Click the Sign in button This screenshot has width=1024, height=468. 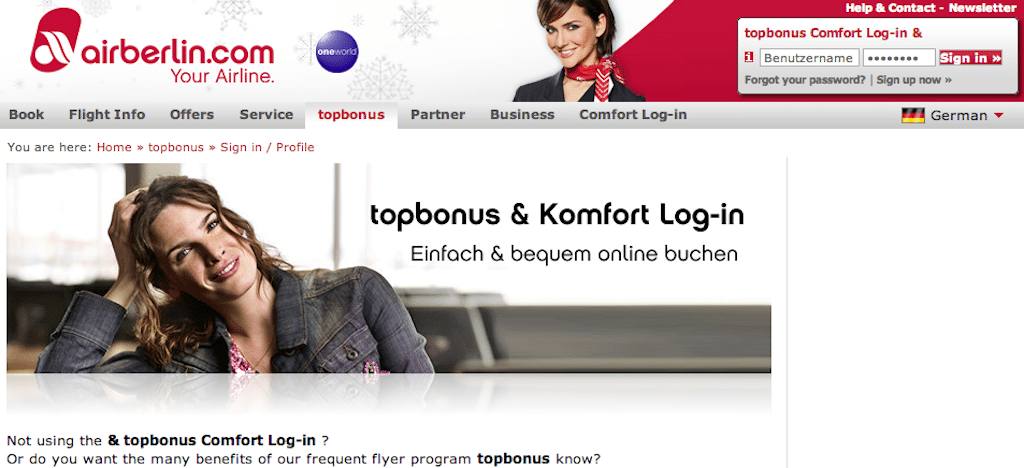[970, 58]
